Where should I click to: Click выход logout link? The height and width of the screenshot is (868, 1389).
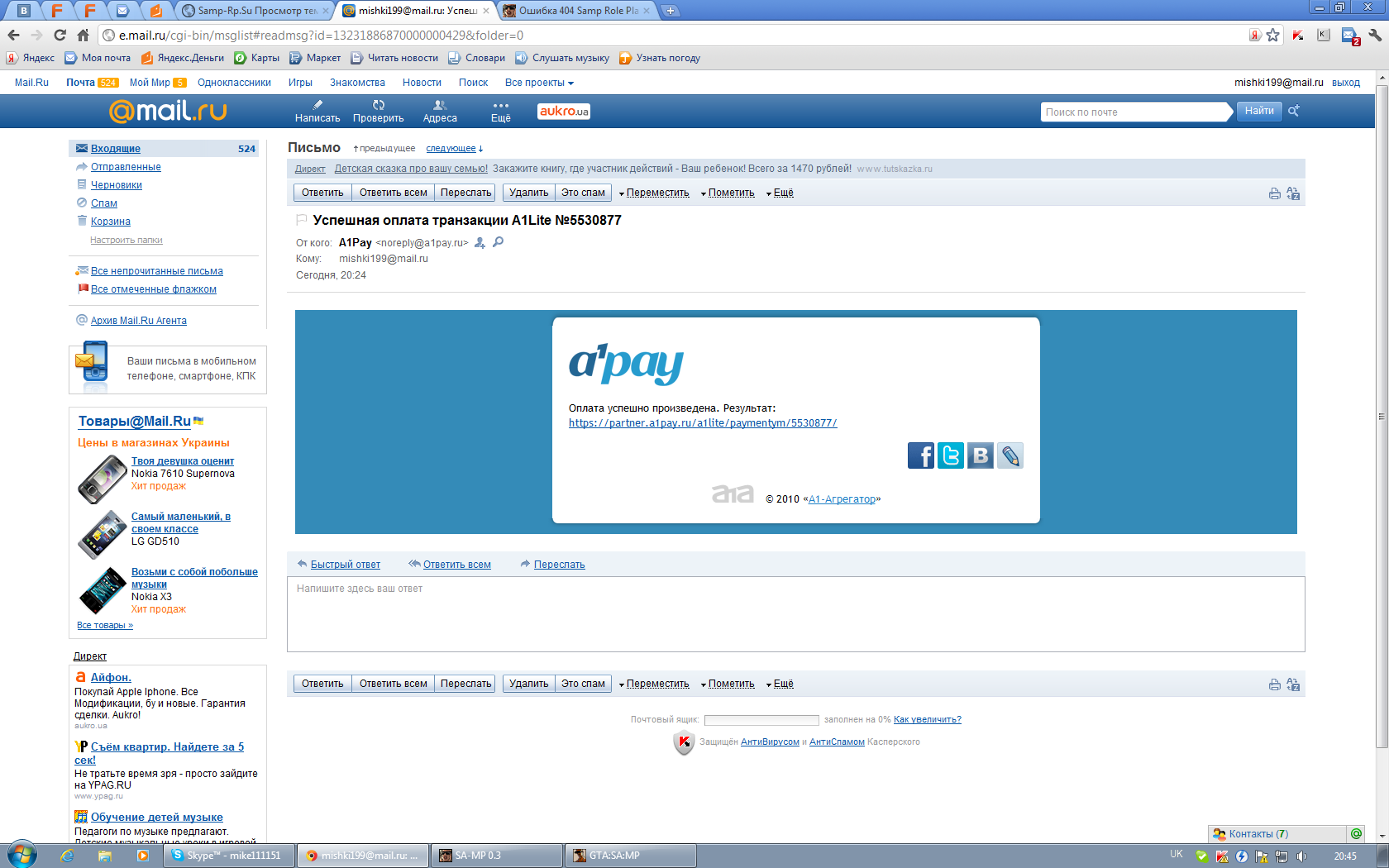1346,83
